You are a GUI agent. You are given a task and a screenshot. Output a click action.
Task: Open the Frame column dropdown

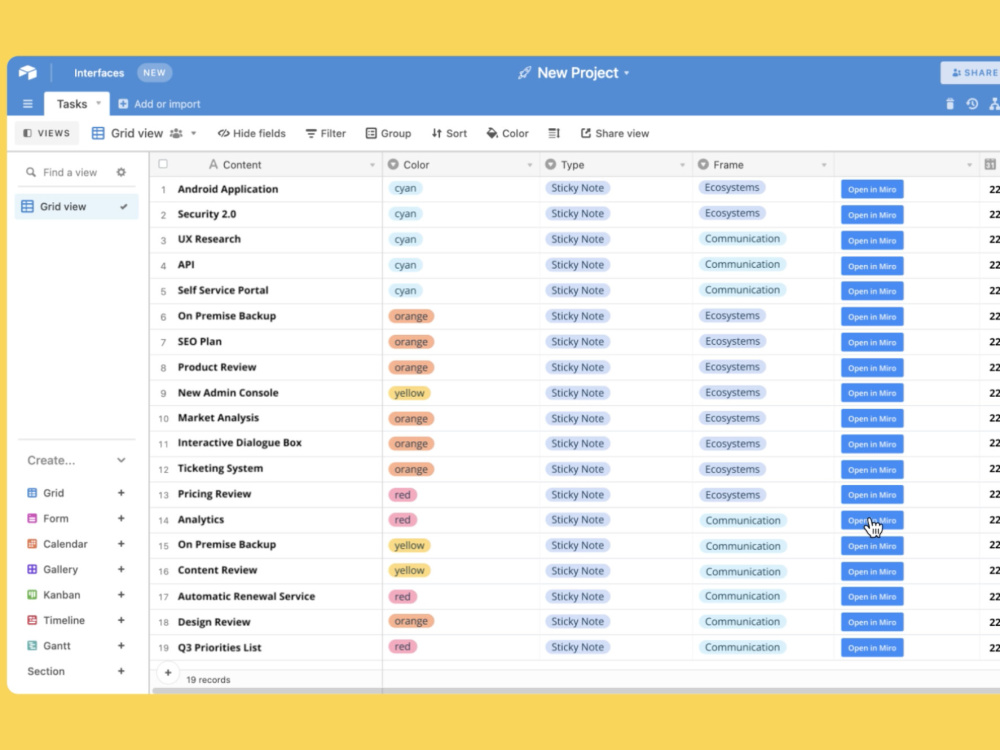pos(824,165)
